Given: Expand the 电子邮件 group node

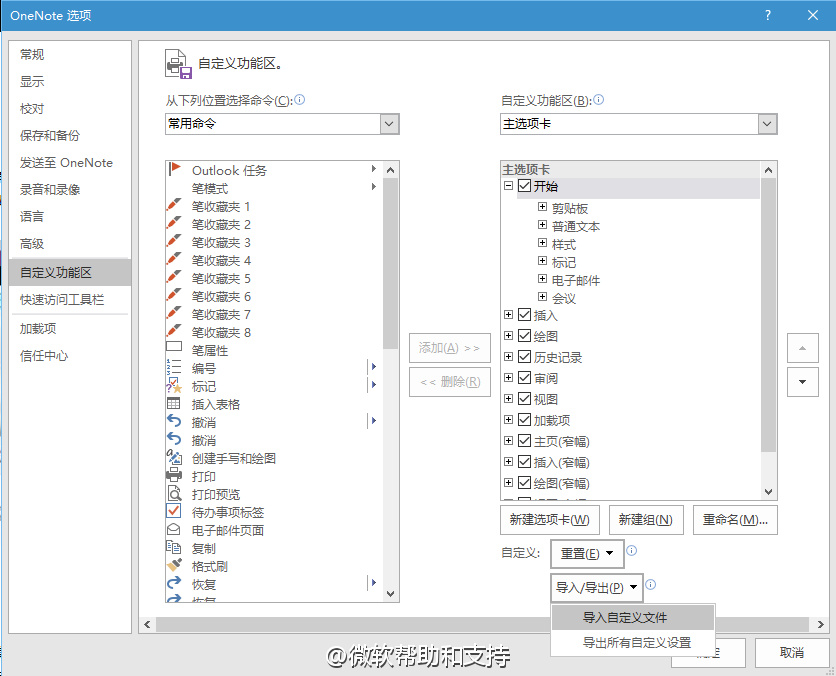Looking at the screenshot, I should (542, 279).
